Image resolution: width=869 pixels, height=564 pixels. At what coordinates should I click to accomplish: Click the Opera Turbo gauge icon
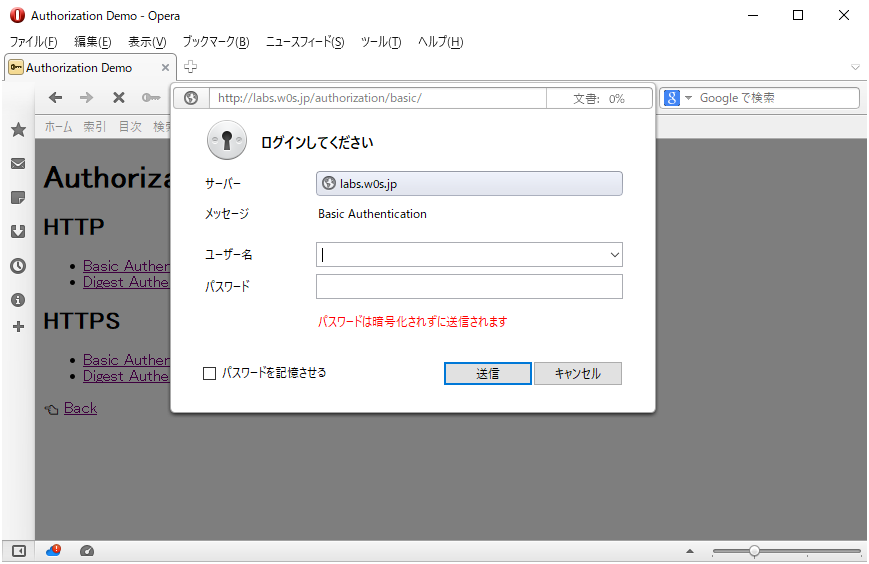(87, 550)
